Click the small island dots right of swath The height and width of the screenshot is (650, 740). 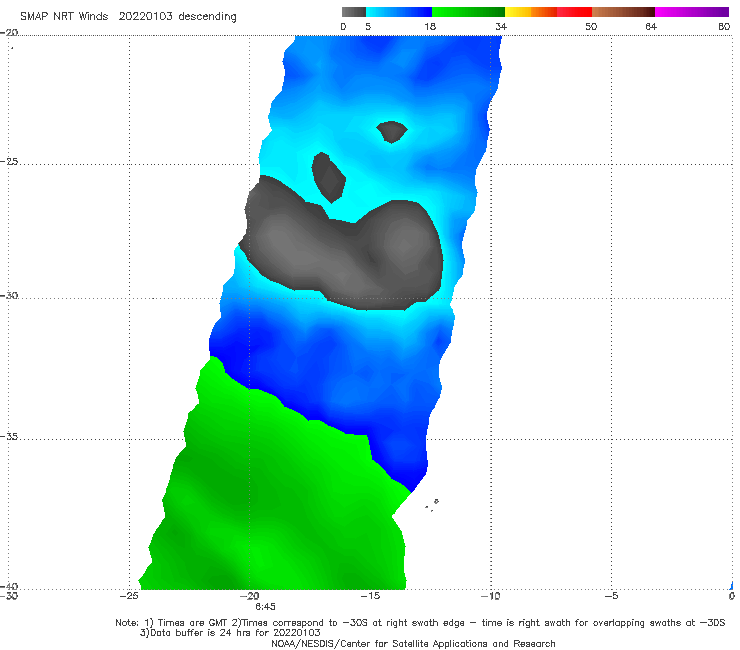click(x=432, y=505)
